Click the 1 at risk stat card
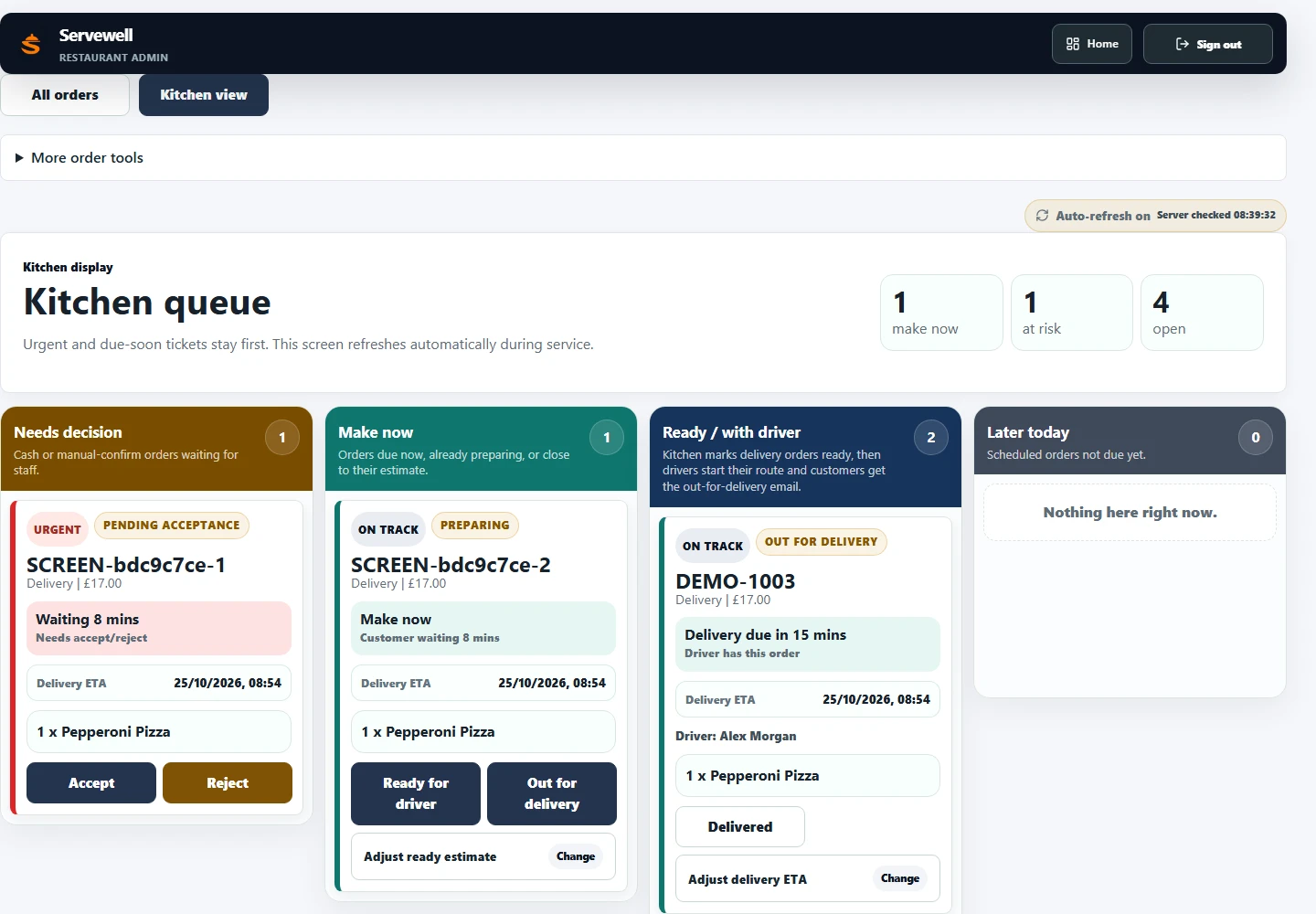Viewport: 1316px width, 914px height. click(x=1072, y=313)
